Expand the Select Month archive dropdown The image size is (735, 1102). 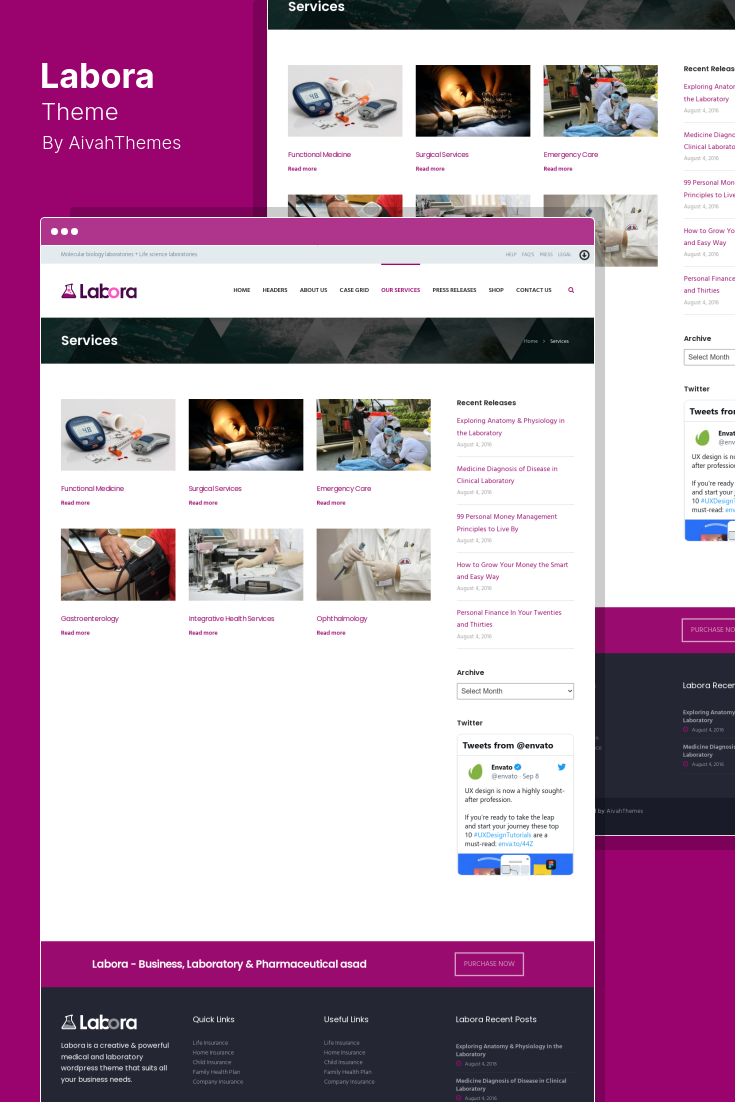[x=515, y=691]
